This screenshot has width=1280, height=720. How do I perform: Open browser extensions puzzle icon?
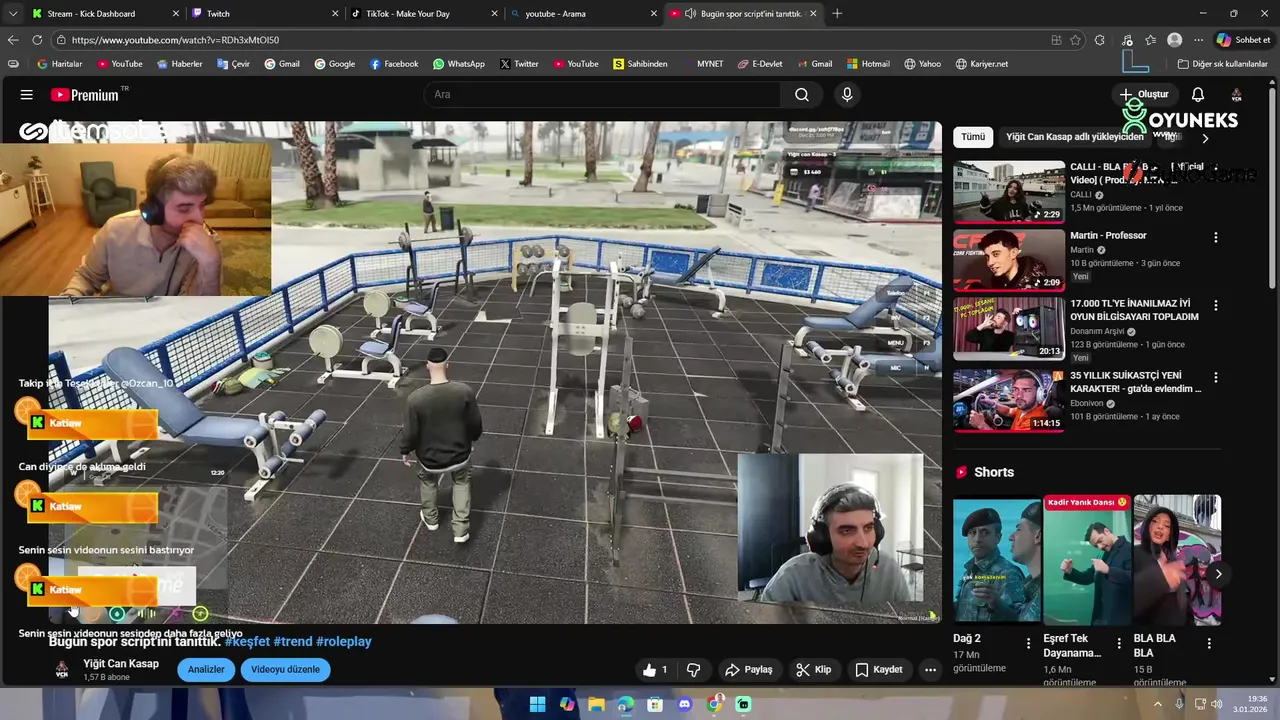pos(1100,40)
